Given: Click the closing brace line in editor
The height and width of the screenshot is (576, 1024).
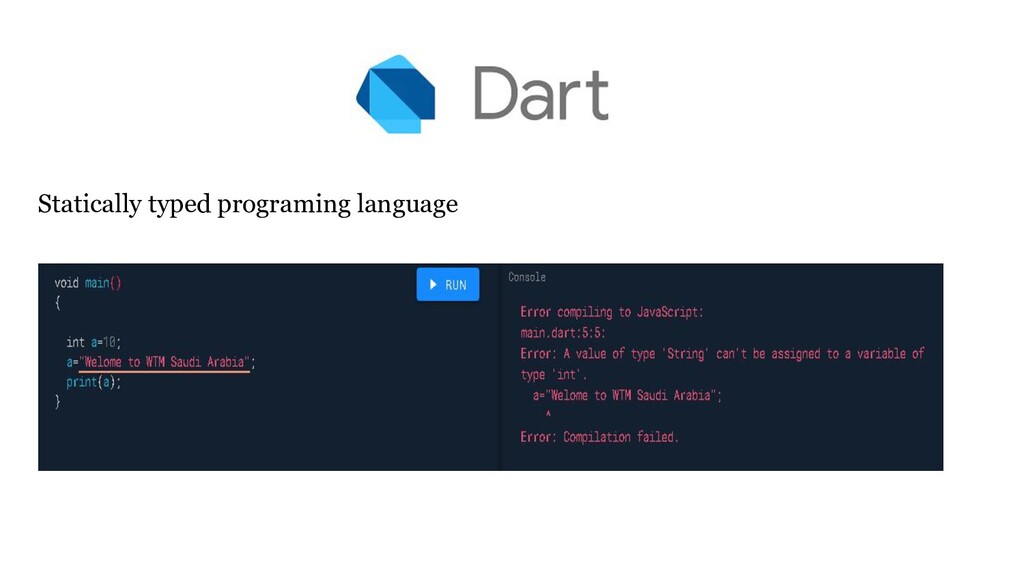Looking at the screenshot, I should pos(57,402).
